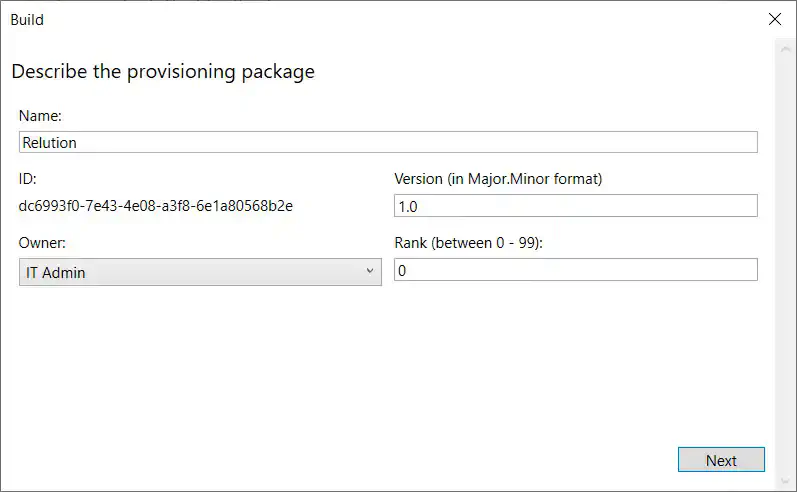The width and height of the screenshot is (797, 492).
Task: Click the 'ID:' label
Action: 27,179
